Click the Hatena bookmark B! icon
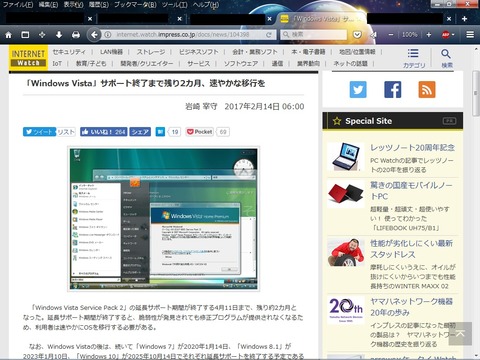The height and width of the screenshot is (360, 480). 160,132
